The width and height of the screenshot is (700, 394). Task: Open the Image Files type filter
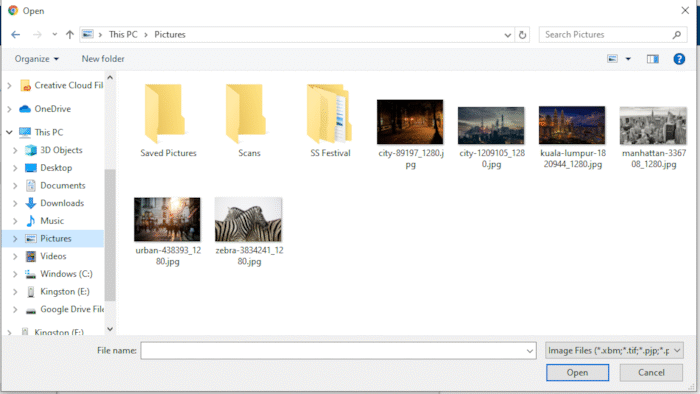(614, 351)
